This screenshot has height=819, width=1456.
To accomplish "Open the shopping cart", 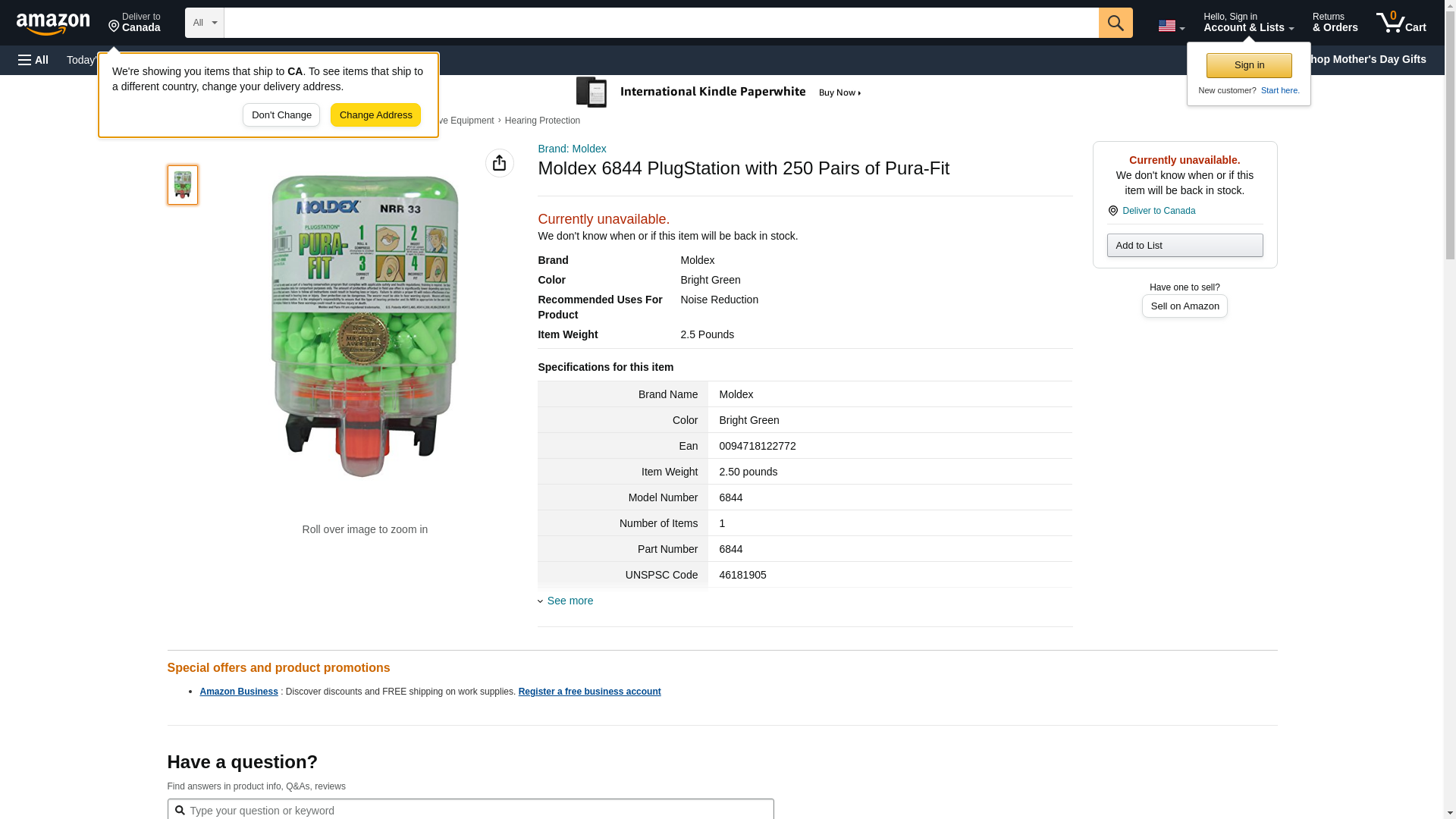I will coord(1401,23).
